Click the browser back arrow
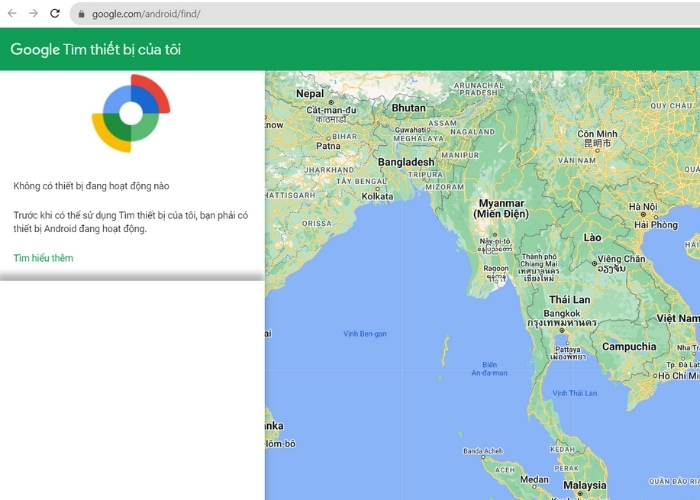Image resolution: width=700 pixels, height=500 pixels. [x=12, y=13]
